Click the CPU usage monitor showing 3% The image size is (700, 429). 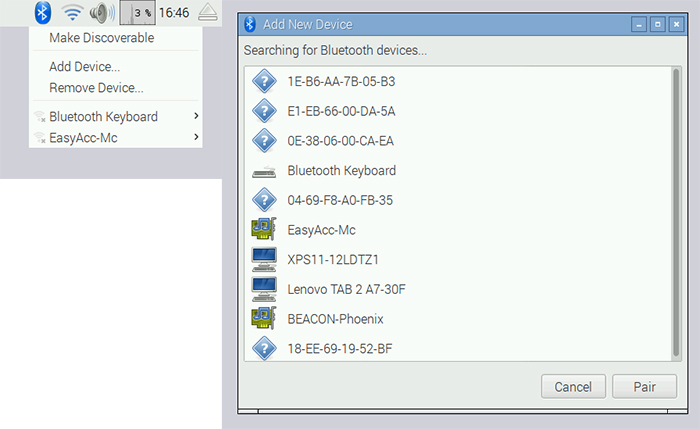[136, 13]
